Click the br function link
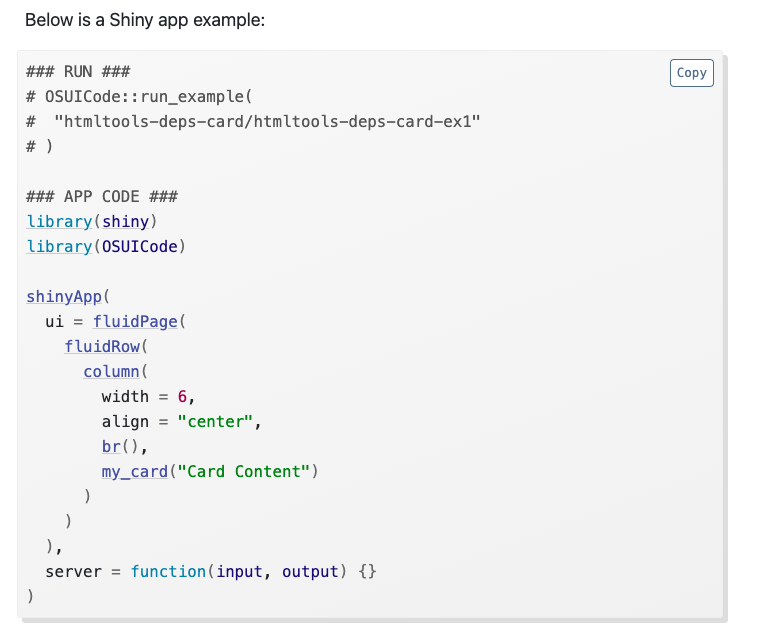This screenshot has width=759, height=636. pyautogui.click(x=111, y=447)
